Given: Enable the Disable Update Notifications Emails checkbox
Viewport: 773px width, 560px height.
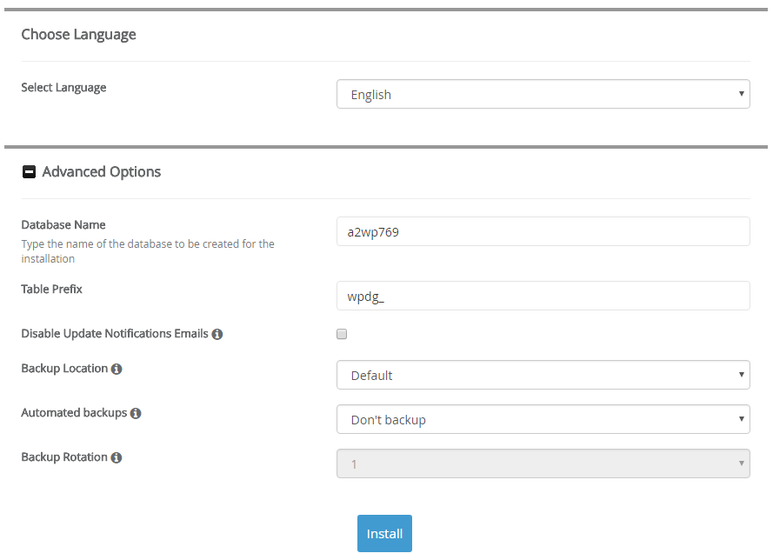Looking at the screenshot, I should point(342,334).
